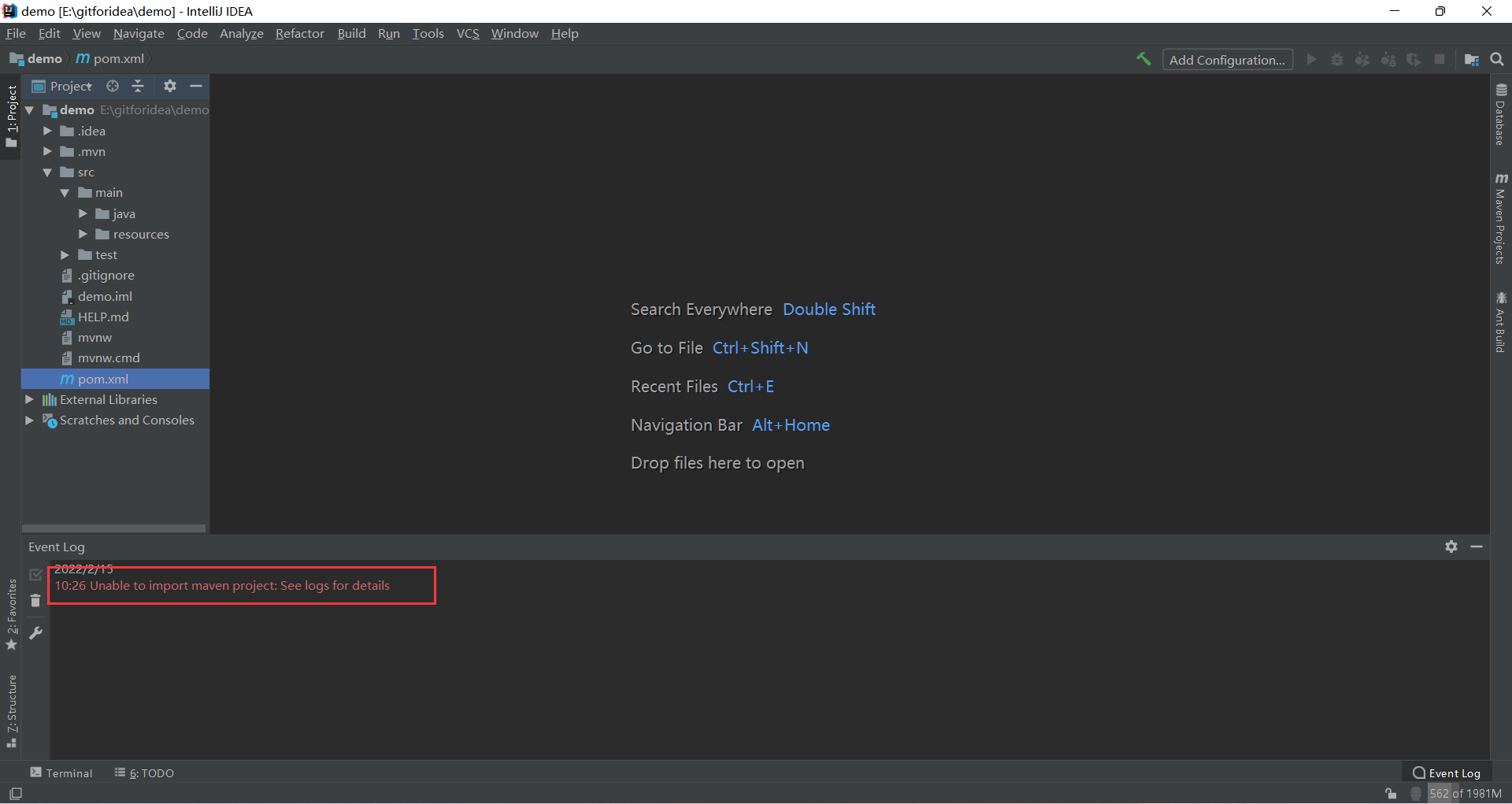Click the wrench settings icon in Event Log
Screen dimensions: 1512x804
click(x=35, y=632)
